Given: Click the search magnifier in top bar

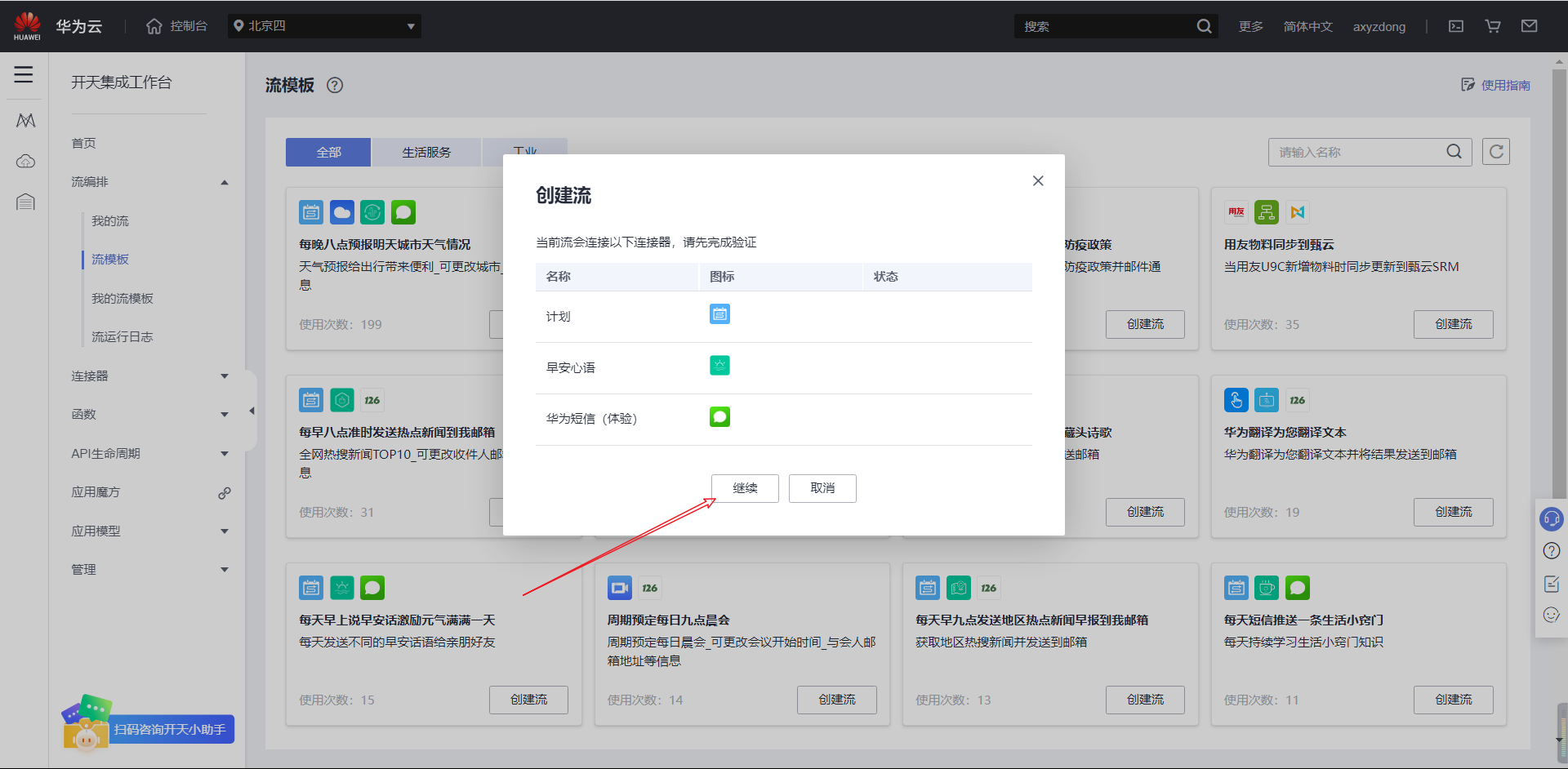Looking at the screenshot, I should pyautogui.click(x=1204, y=26).
